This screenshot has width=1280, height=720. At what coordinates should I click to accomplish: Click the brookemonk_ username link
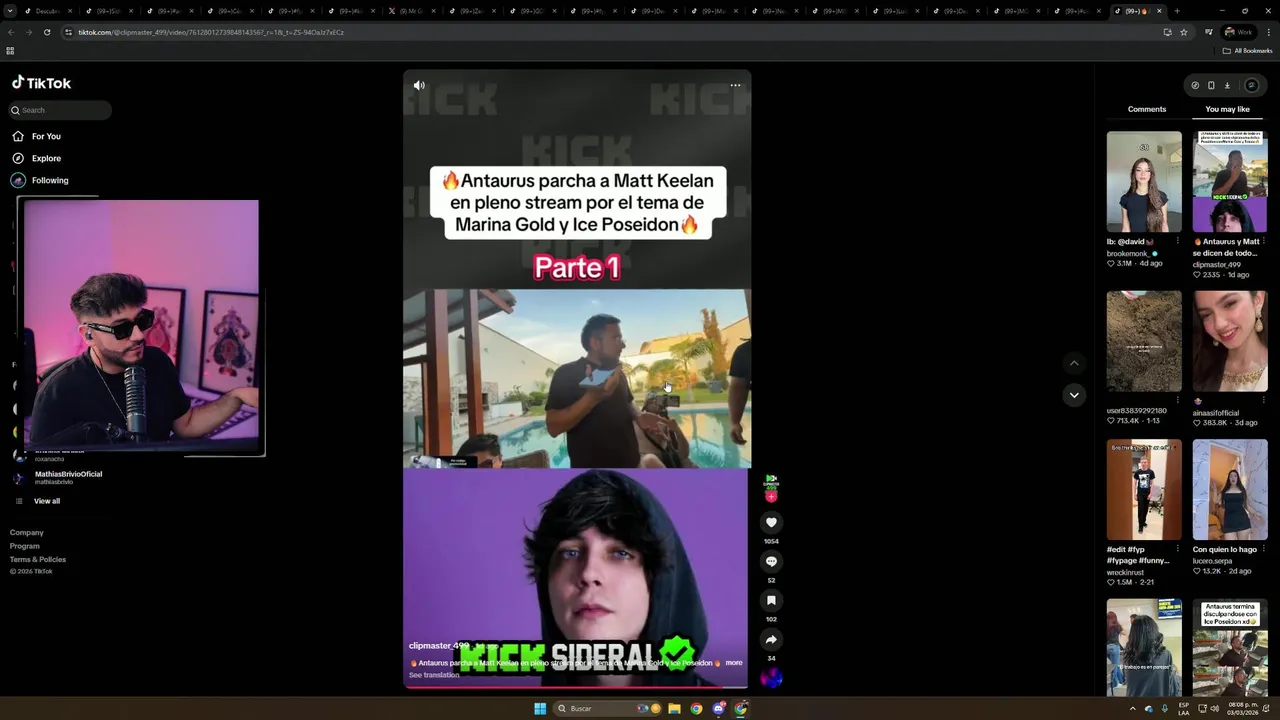1129,254
